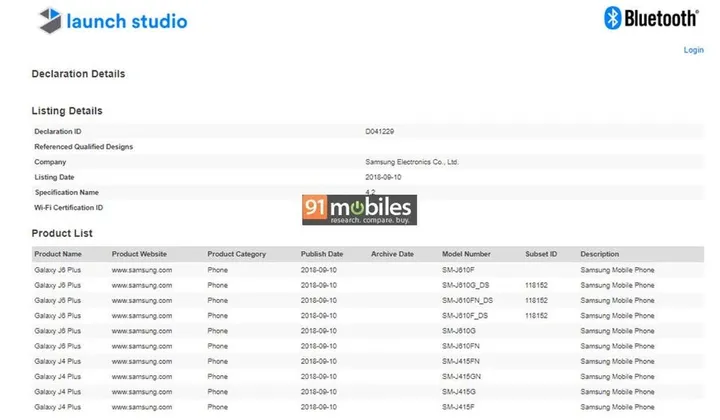Open www.samsung.com link in first row

click(x=141, y=270)
